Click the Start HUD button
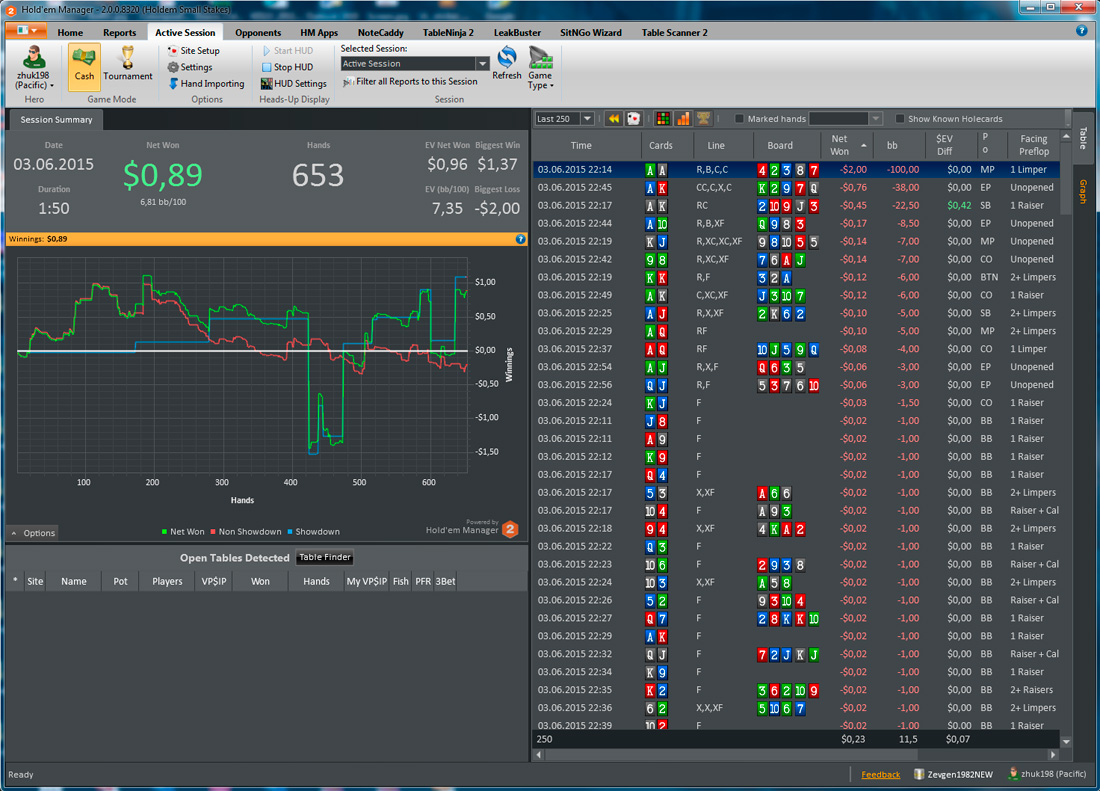The height and width of the screenshot is (791, 1100). pyautogui.click(x=288, y=50)
